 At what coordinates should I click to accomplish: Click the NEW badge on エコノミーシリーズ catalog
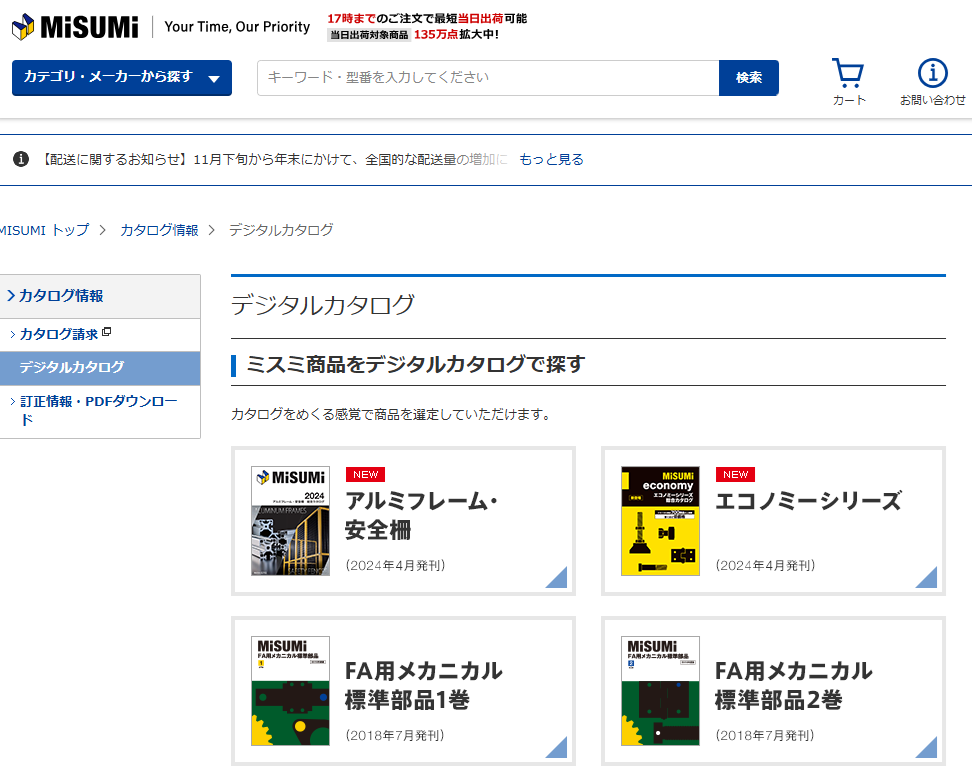(735, 474)
